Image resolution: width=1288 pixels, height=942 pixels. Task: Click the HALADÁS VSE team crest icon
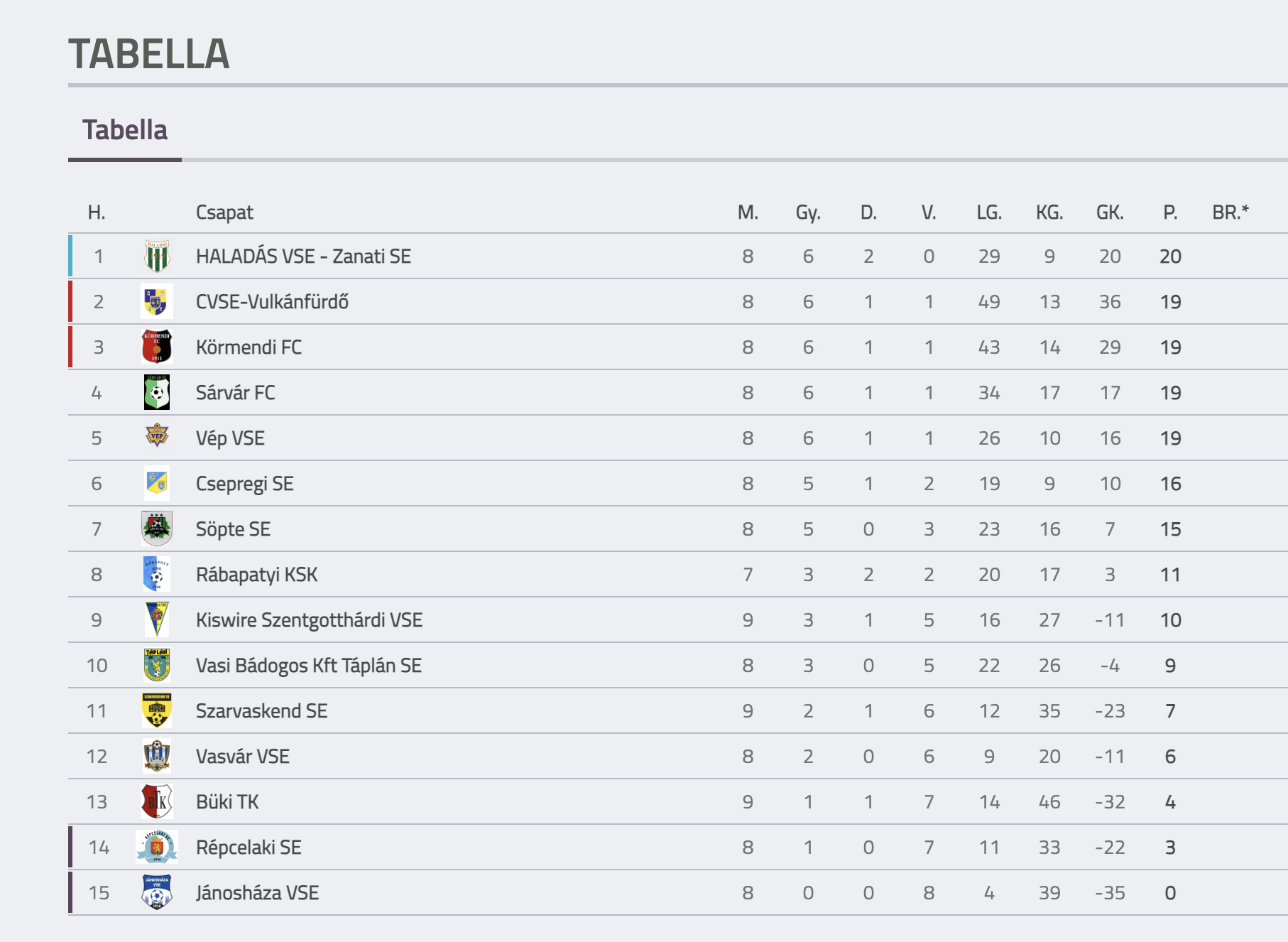click(157, 256)
